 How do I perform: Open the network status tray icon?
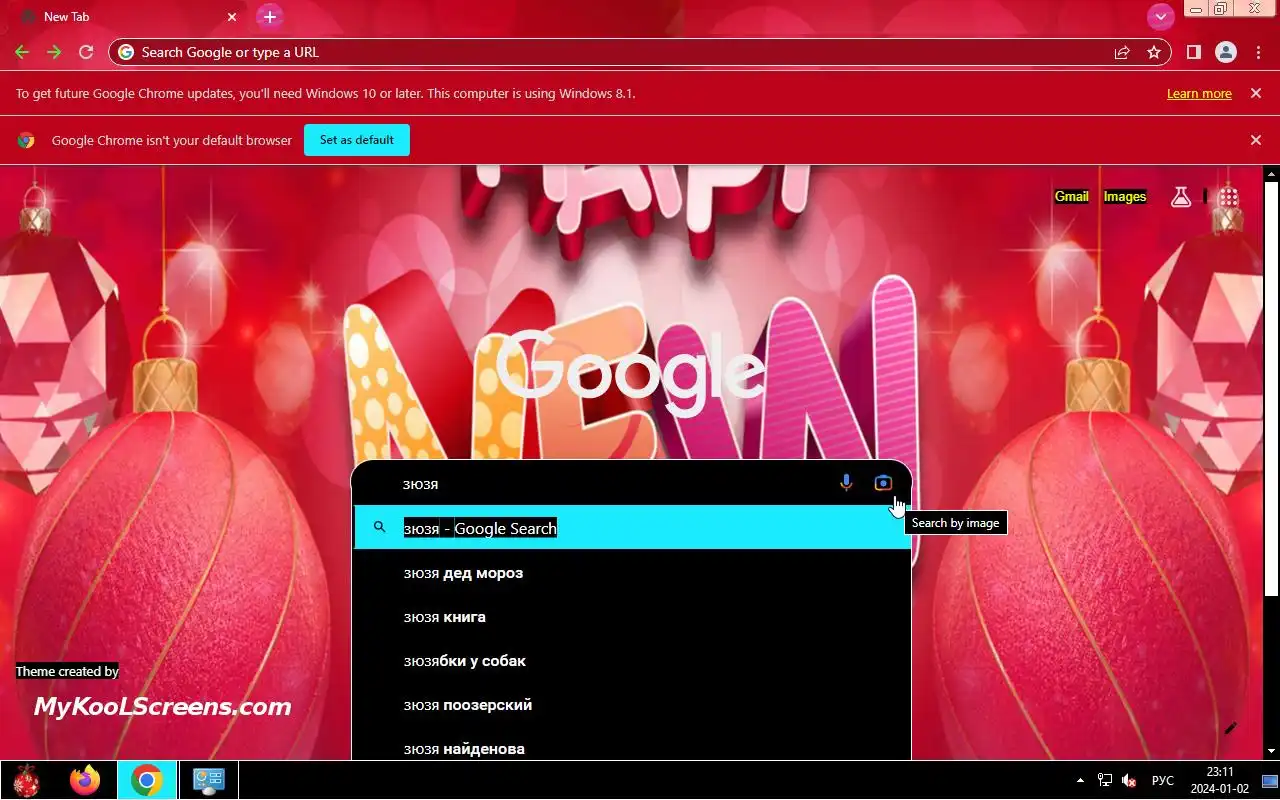[1105, 780]
